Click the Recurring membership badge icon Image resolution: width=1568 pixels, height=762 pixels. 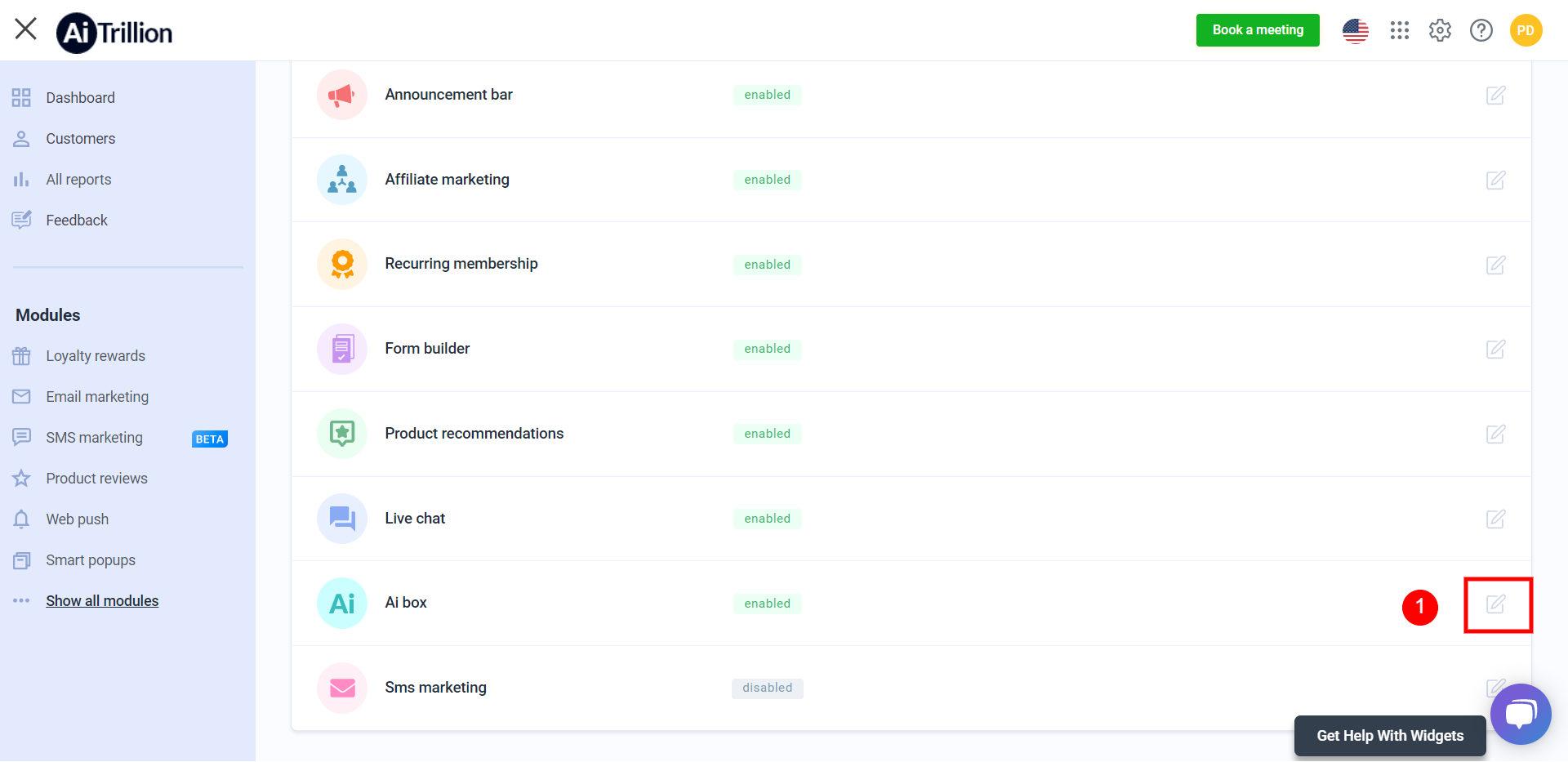click(342, 264)
